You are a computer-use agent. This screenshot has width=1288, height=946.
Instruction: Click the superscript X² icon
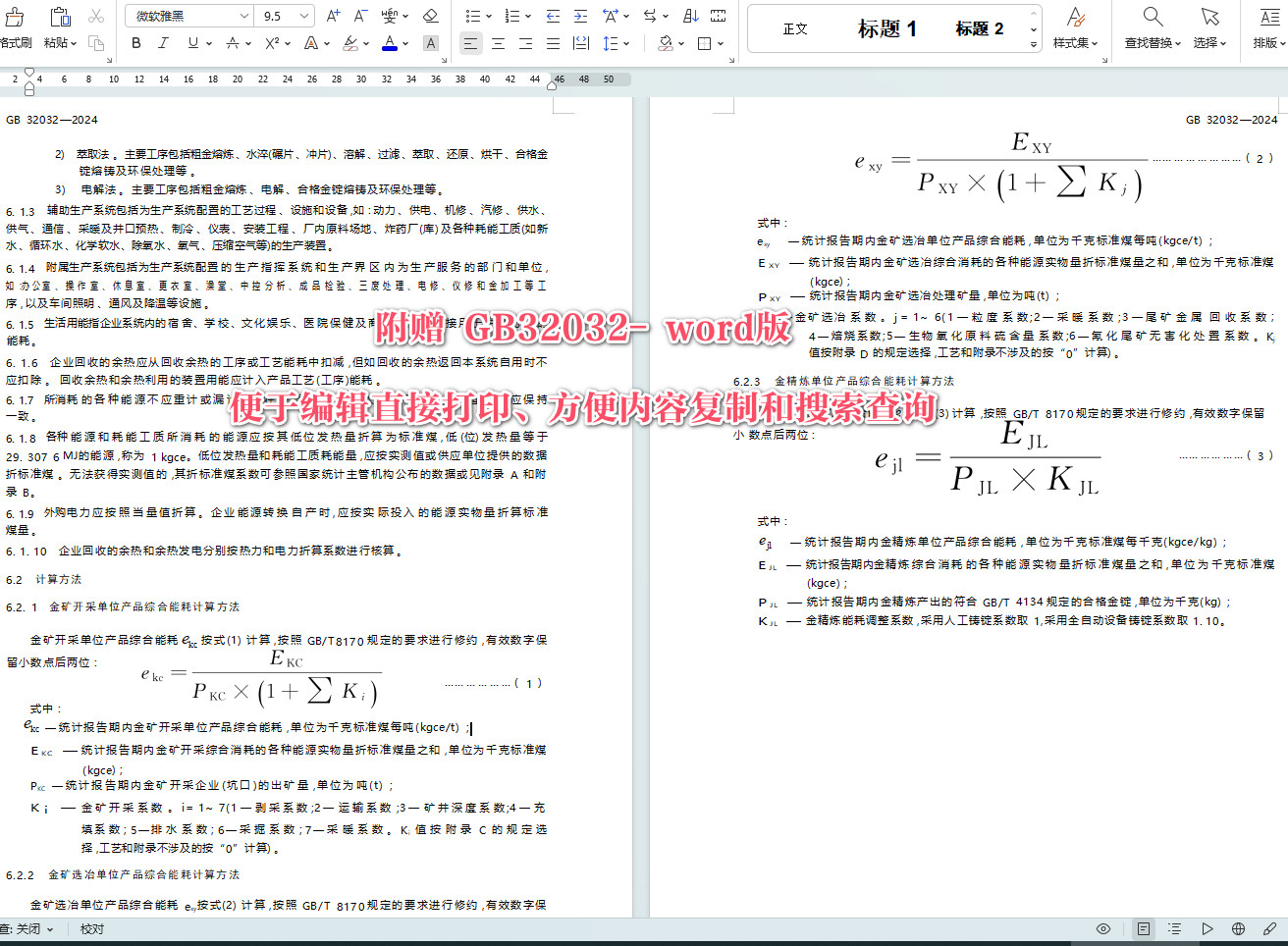[270, 43]
